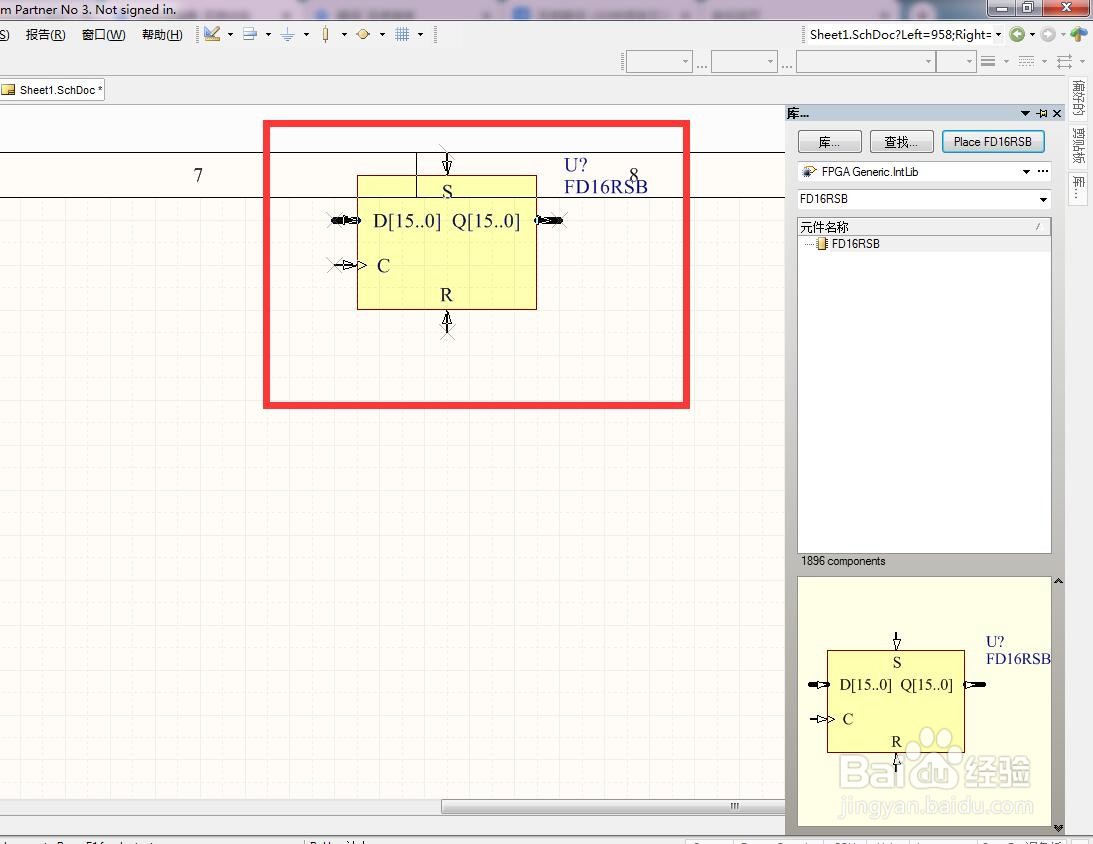The image size is (1093, 844).
Task: Open the 库... side panel tab
Action: click(x=1078, y=187)
